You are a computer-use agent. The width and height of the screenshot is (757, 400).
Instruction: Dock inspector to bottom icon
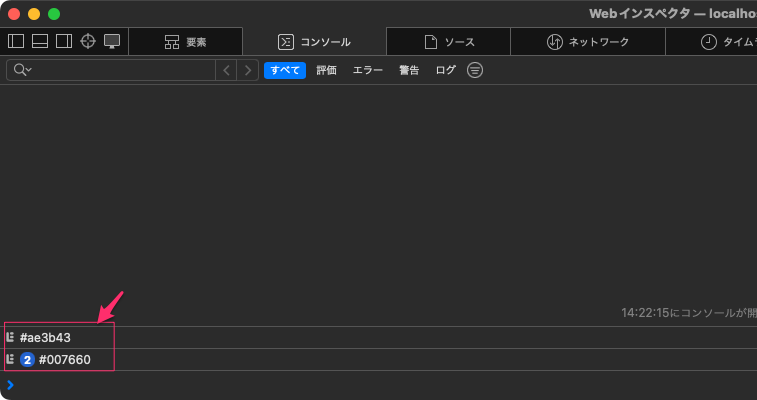(x=40, y=42)
